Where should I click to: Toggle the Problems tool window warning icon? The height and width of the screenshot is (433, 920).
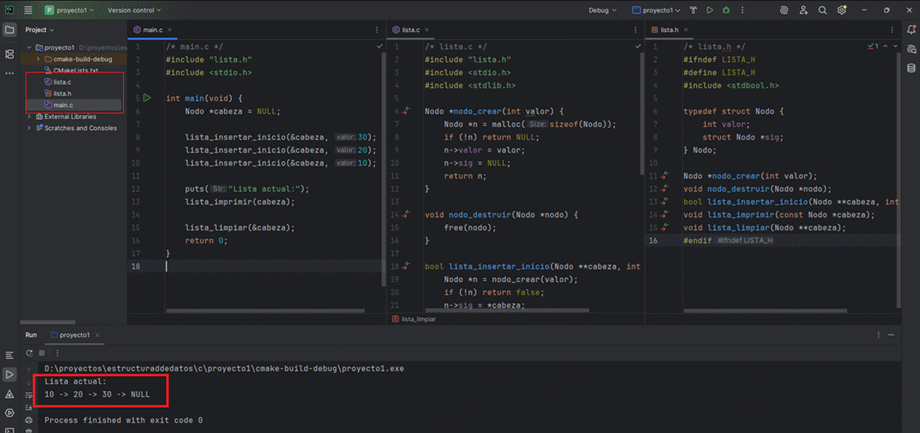(10, 394)
